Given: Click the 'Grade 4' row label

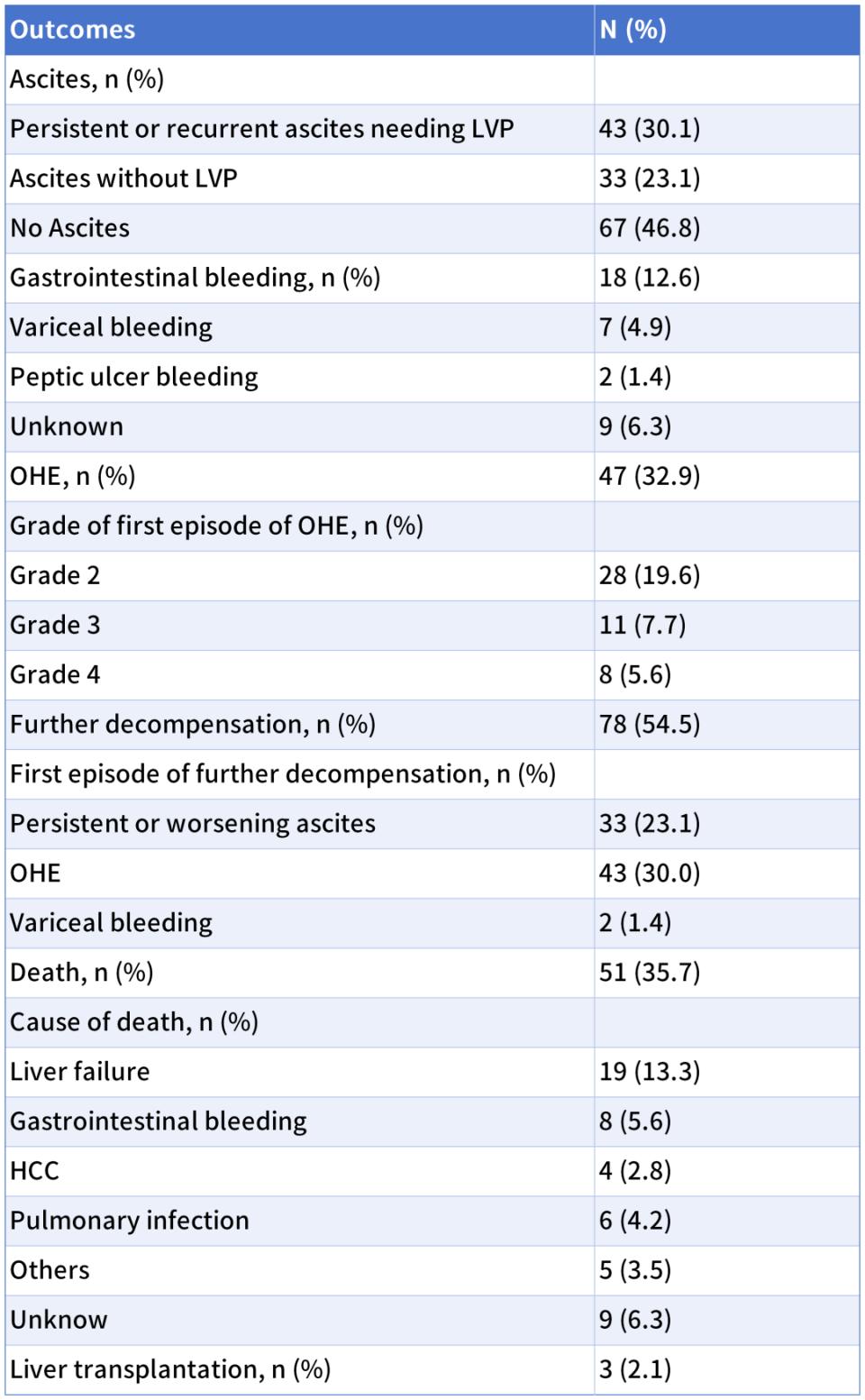Looking at the screenshot, I should pos(55,674).
